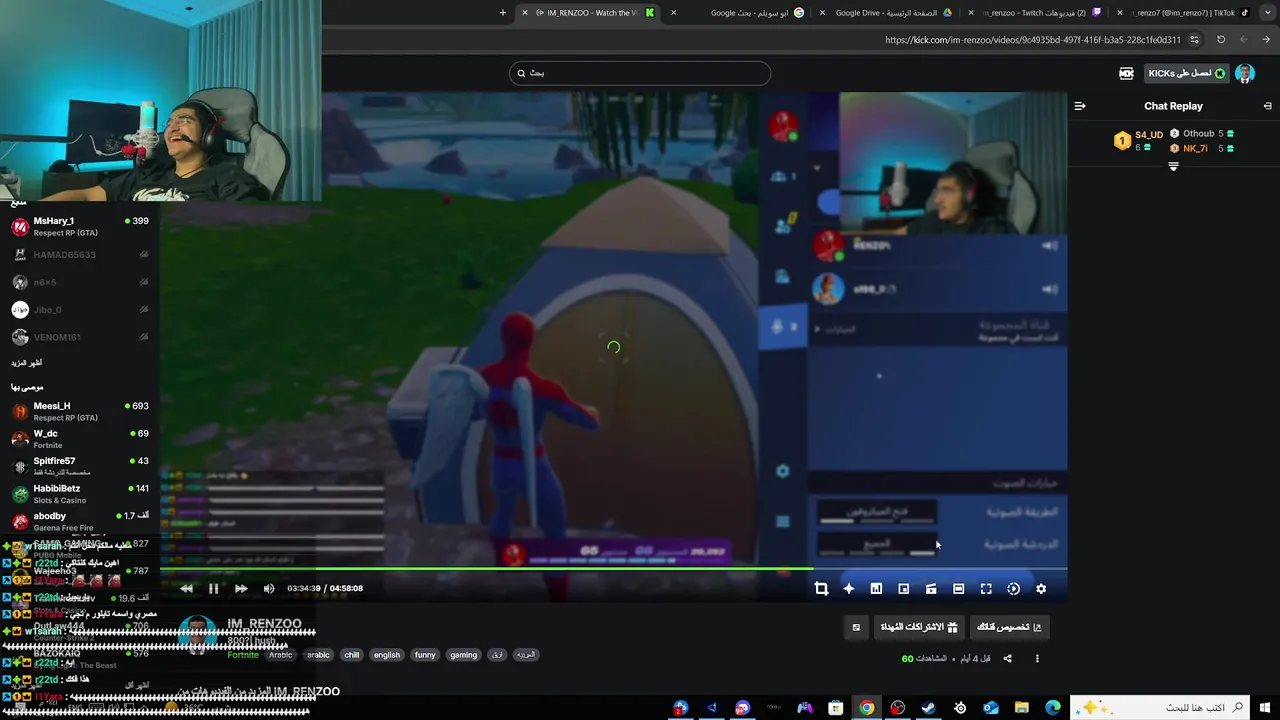Open the three-dot more options menu
The width and height of the screenshot is (1280, 720).
pyautogui.click(x=1037, y=659)
